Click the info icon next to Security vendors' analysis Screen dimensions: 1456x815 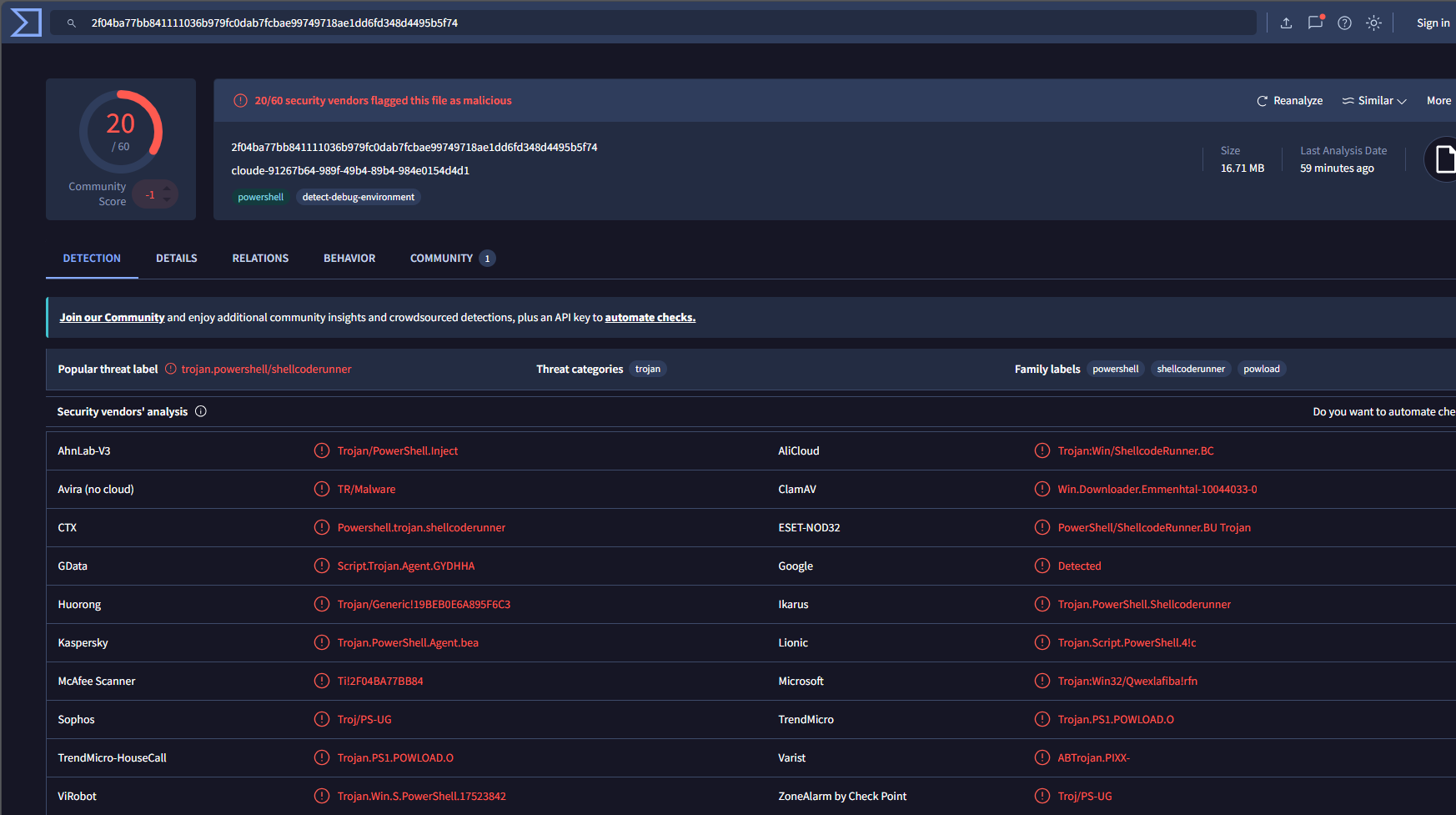201,411
